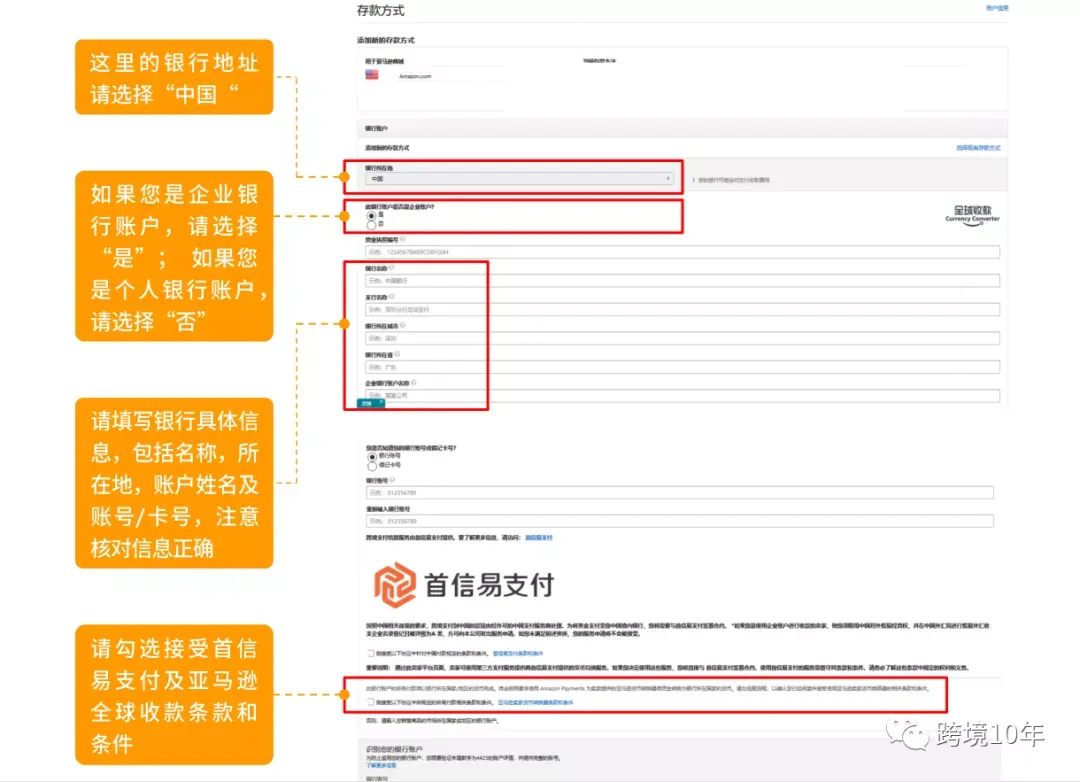Image resolution: width=1080 pixels, height=782 pixels.
Task: Close the small teal badge below the form
Action: pyautogui.click(x=381, y=402)
